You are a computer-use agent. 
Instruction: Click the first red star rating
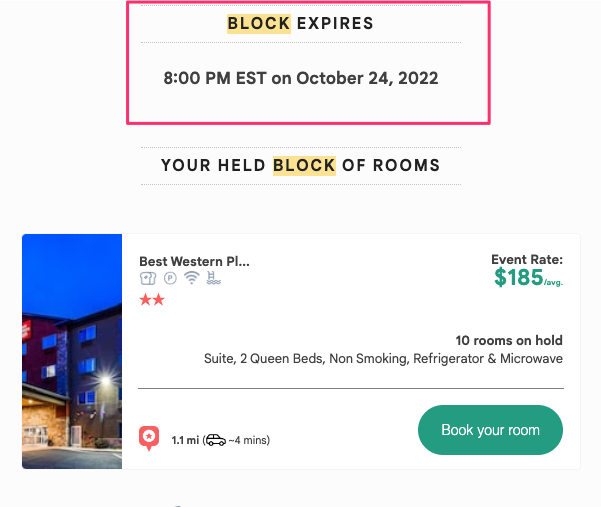coord(145,300)
